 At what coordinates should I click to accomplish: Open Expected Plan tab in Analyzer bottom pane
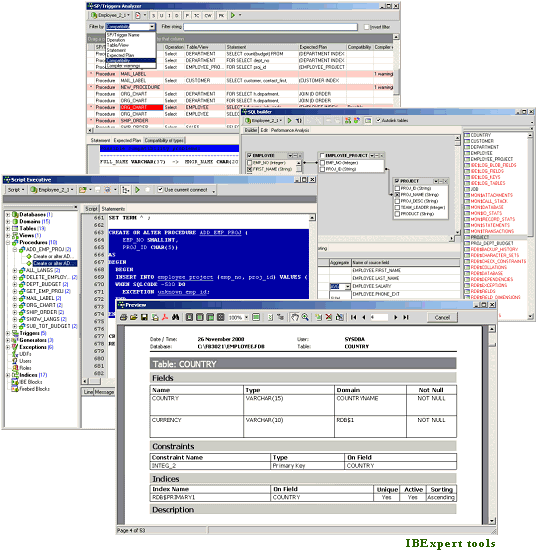click(127, 140)
